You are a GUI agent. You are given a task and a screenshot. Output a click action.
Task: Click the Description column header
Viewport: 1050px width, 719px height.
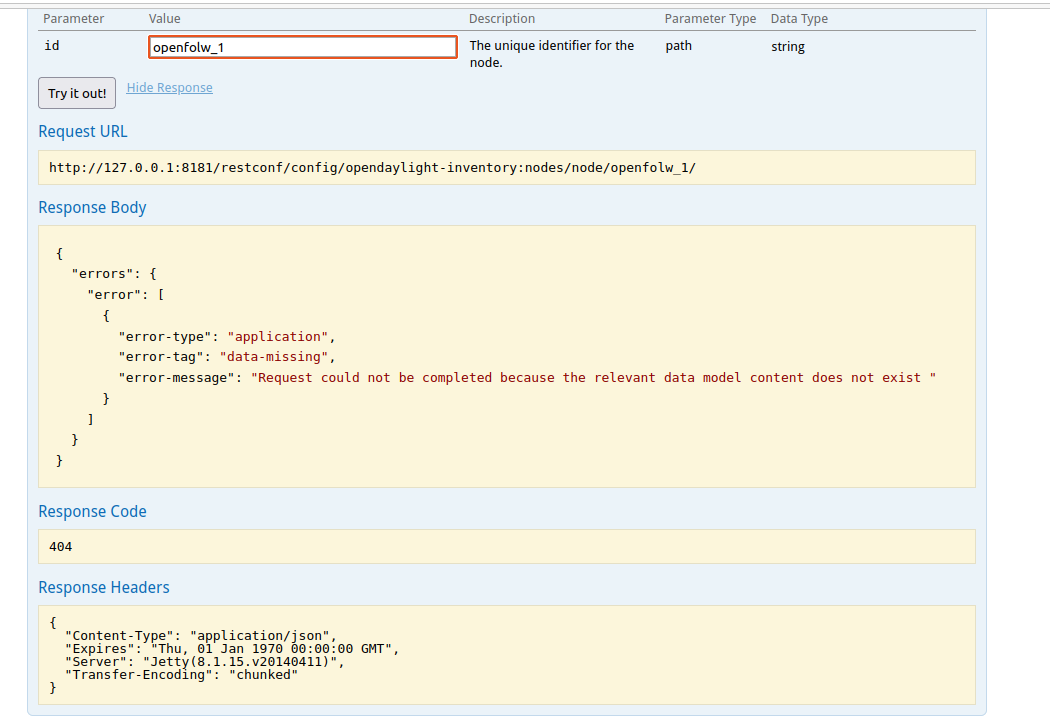click(x=502, y=19)
